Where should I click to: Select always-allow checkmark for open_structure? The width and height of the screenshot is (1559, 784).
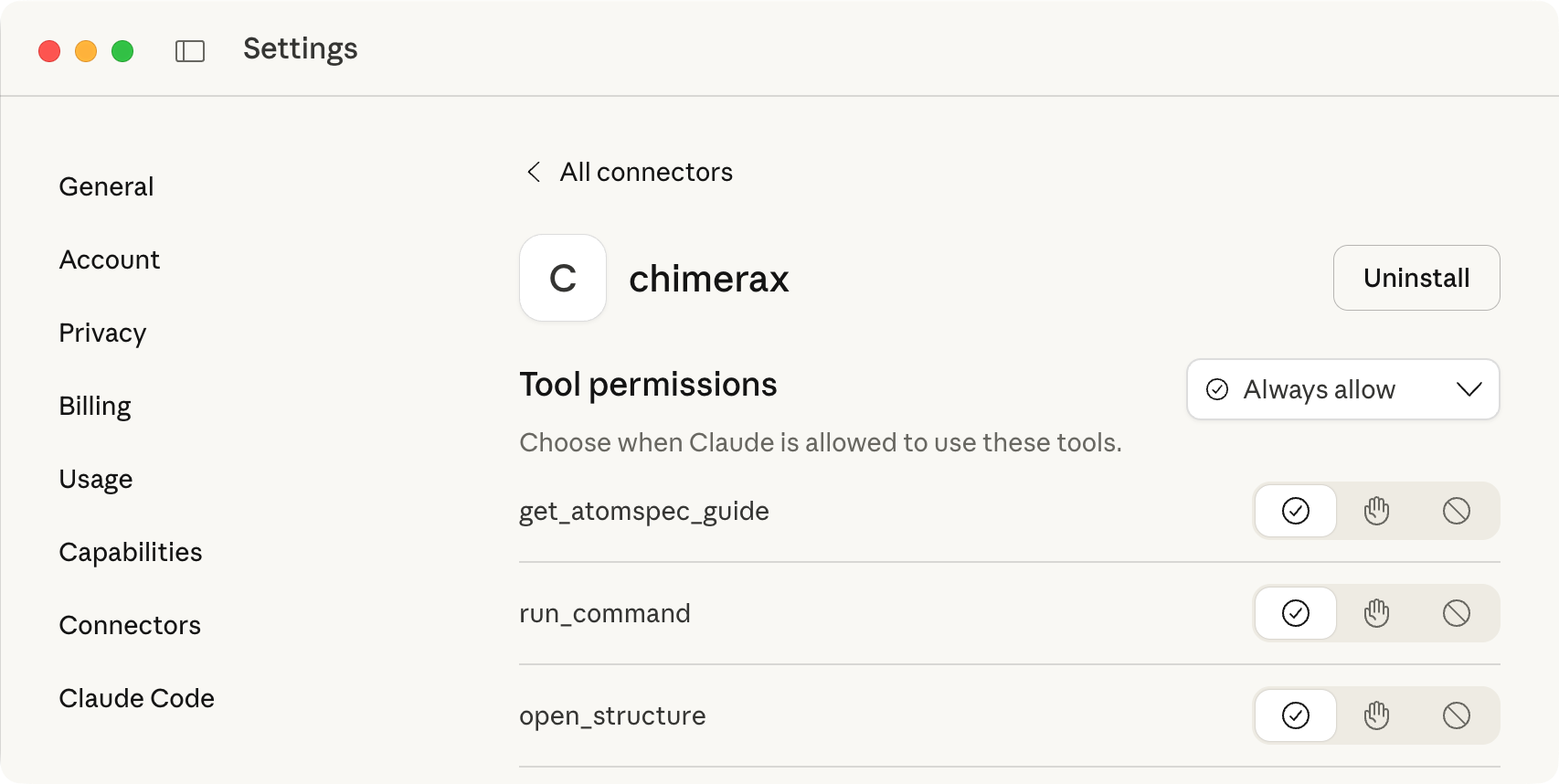(1296, 715)
